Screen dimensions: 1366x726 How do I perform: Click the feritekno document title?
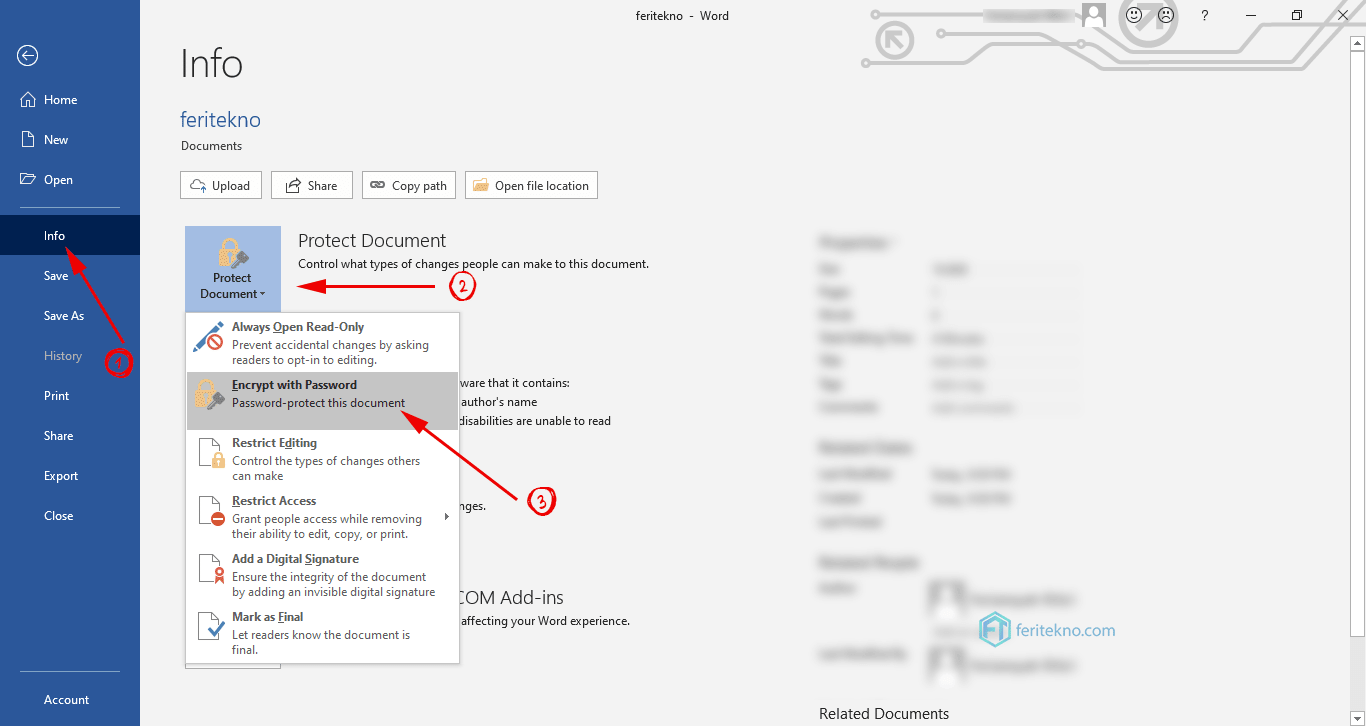point(220,119)
